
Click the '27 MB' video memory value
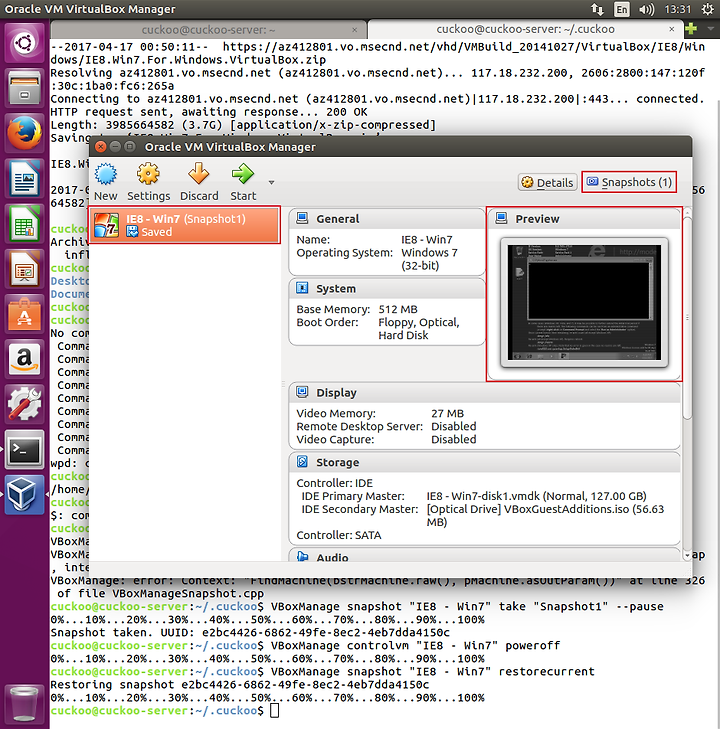coord(447,413)
